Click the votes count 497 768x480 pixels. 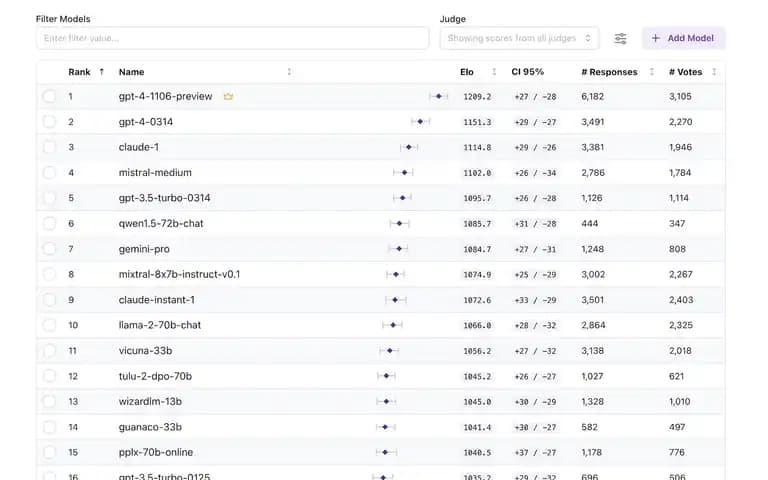tap(677, 427)
